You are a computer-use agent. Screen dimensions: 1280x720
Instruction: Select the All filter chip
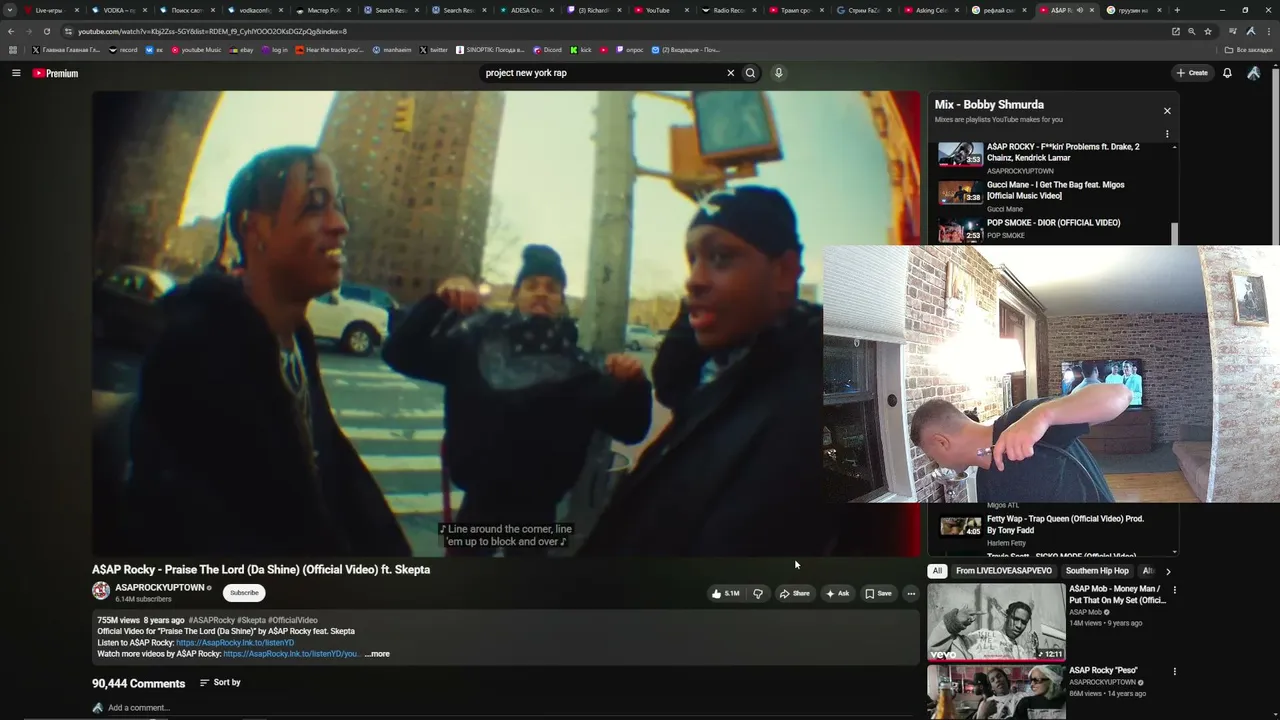(x=937, y=571)
